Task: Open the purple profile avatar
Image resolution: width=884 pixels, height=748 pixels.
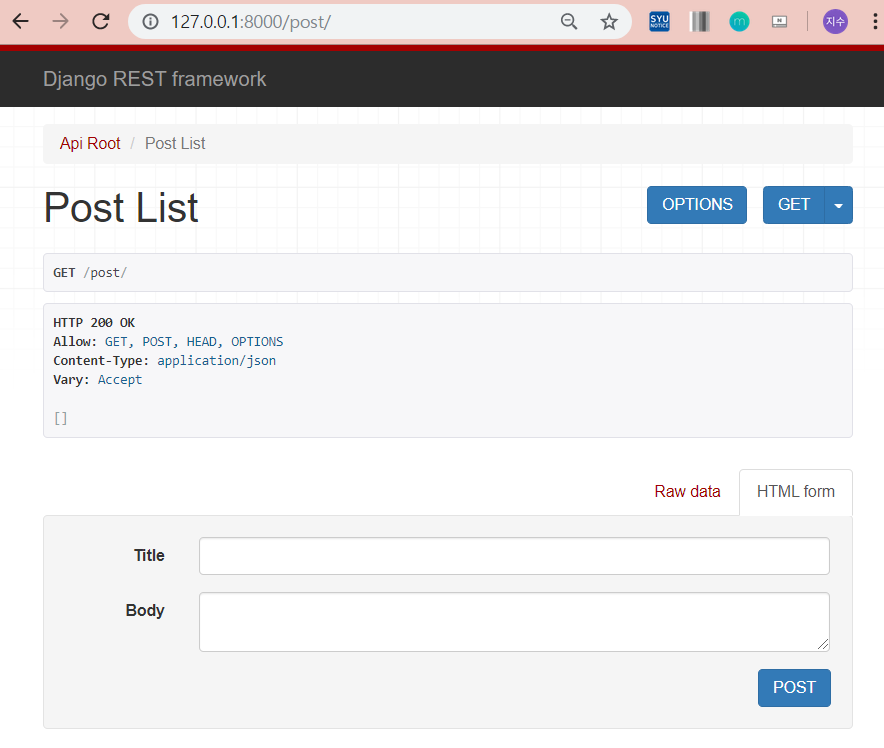Action: [835, 22]
